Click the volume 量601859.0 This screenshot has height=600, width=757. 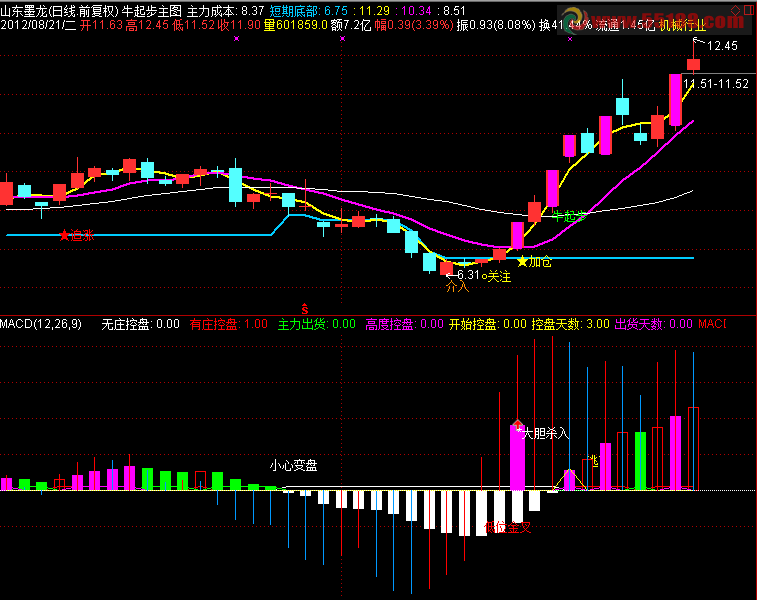(x=296, y=25)
